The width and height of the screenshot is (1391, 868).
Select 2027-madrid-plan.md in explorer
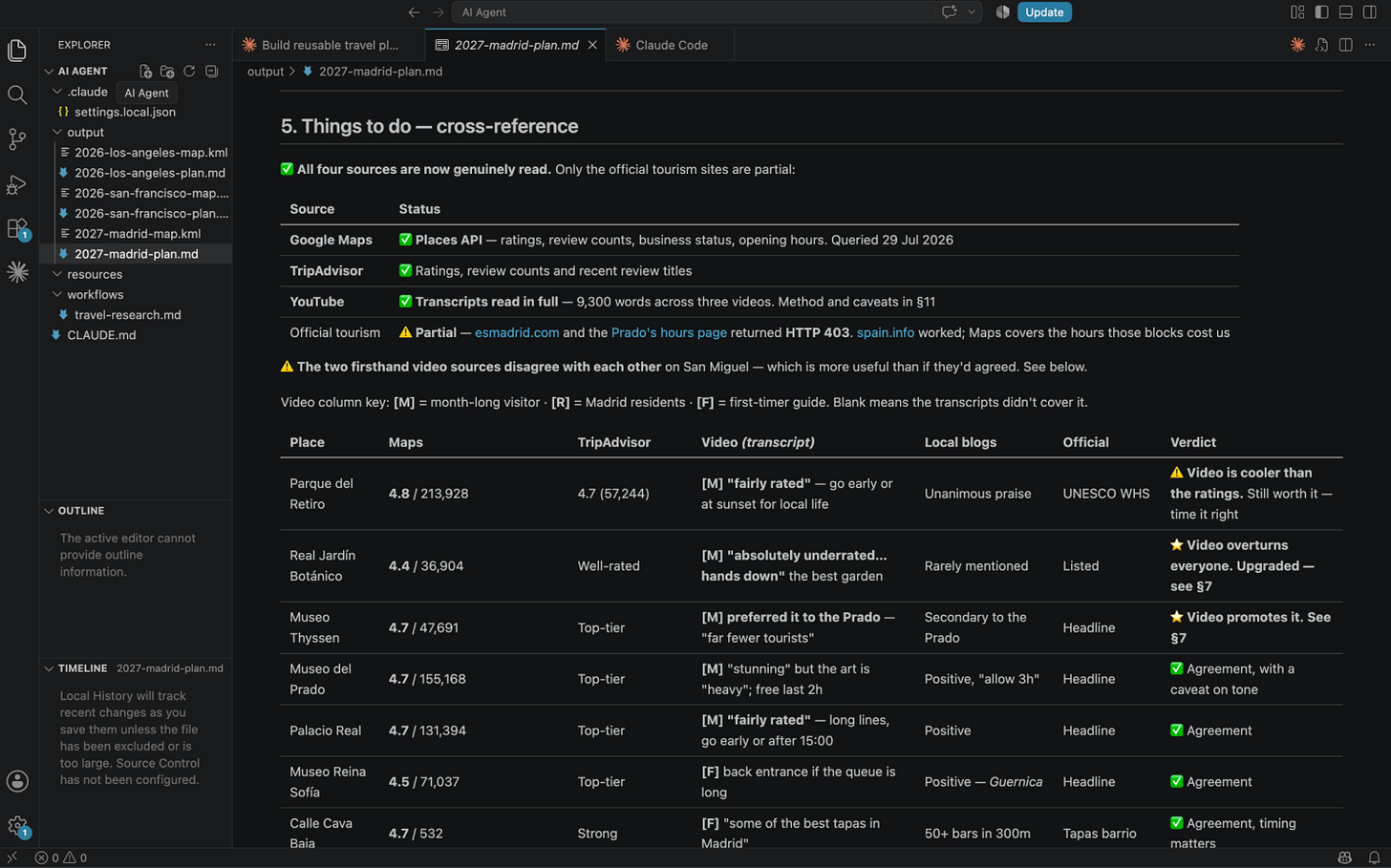[x=136, y=254]
